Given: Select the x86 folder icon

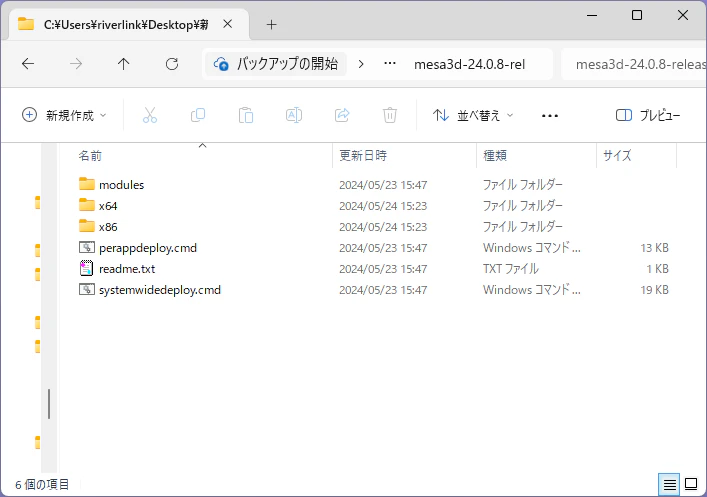Looking at the screenshot, I should coord(87,226).
